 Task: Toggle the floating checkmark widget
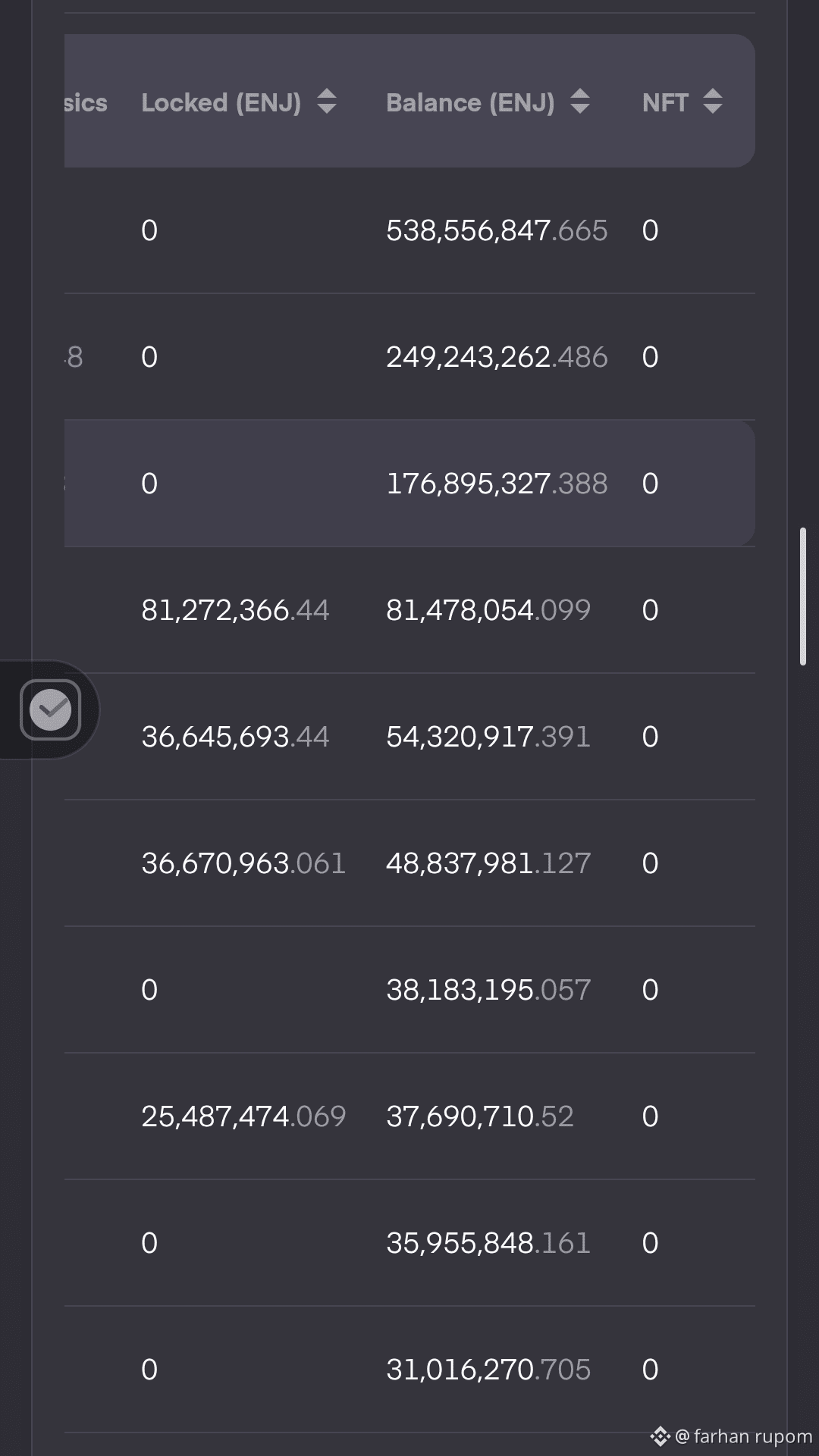point(50,710)
